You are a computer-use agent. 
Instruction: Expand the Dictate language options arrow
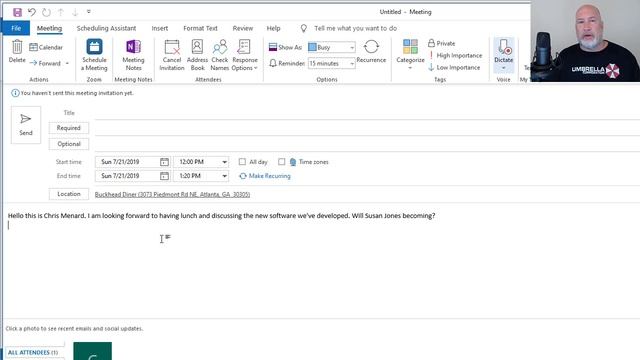[503, 68]
